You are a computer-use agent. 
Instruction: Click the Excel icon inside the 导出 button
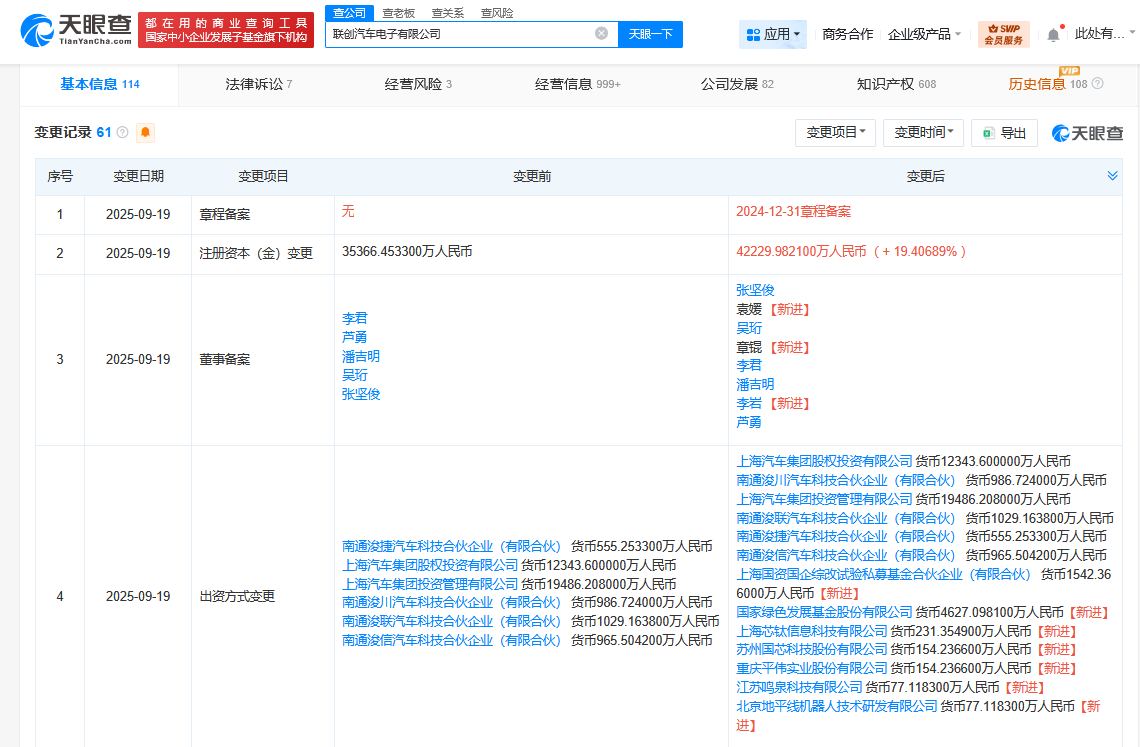point(988,132)
